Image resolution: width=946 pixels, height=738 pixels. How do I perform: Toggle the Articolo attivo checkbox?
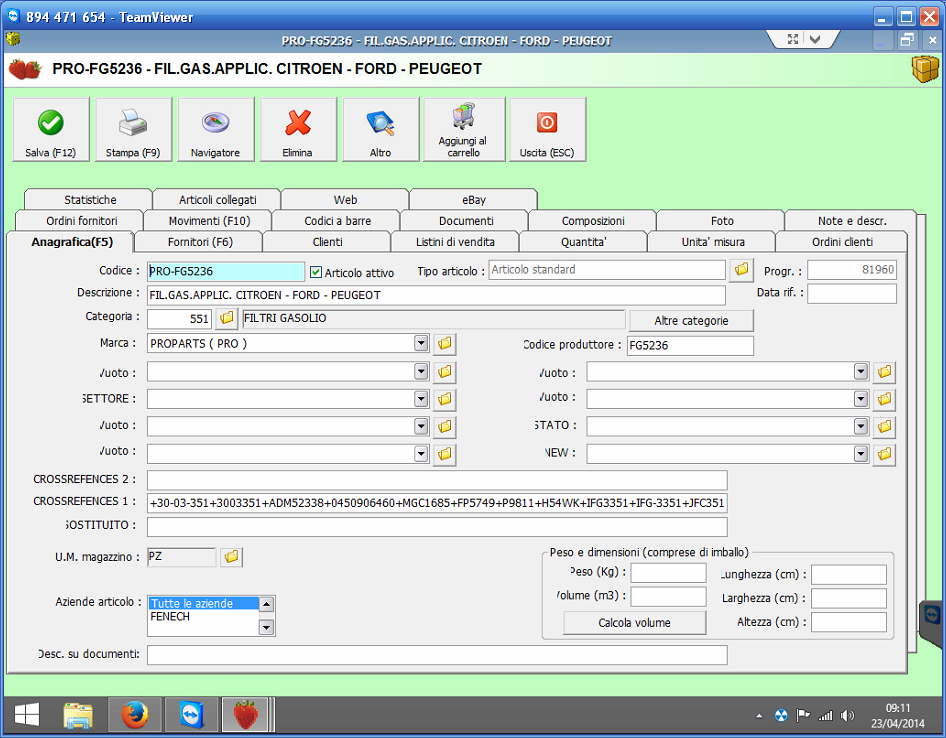point(316,272)
